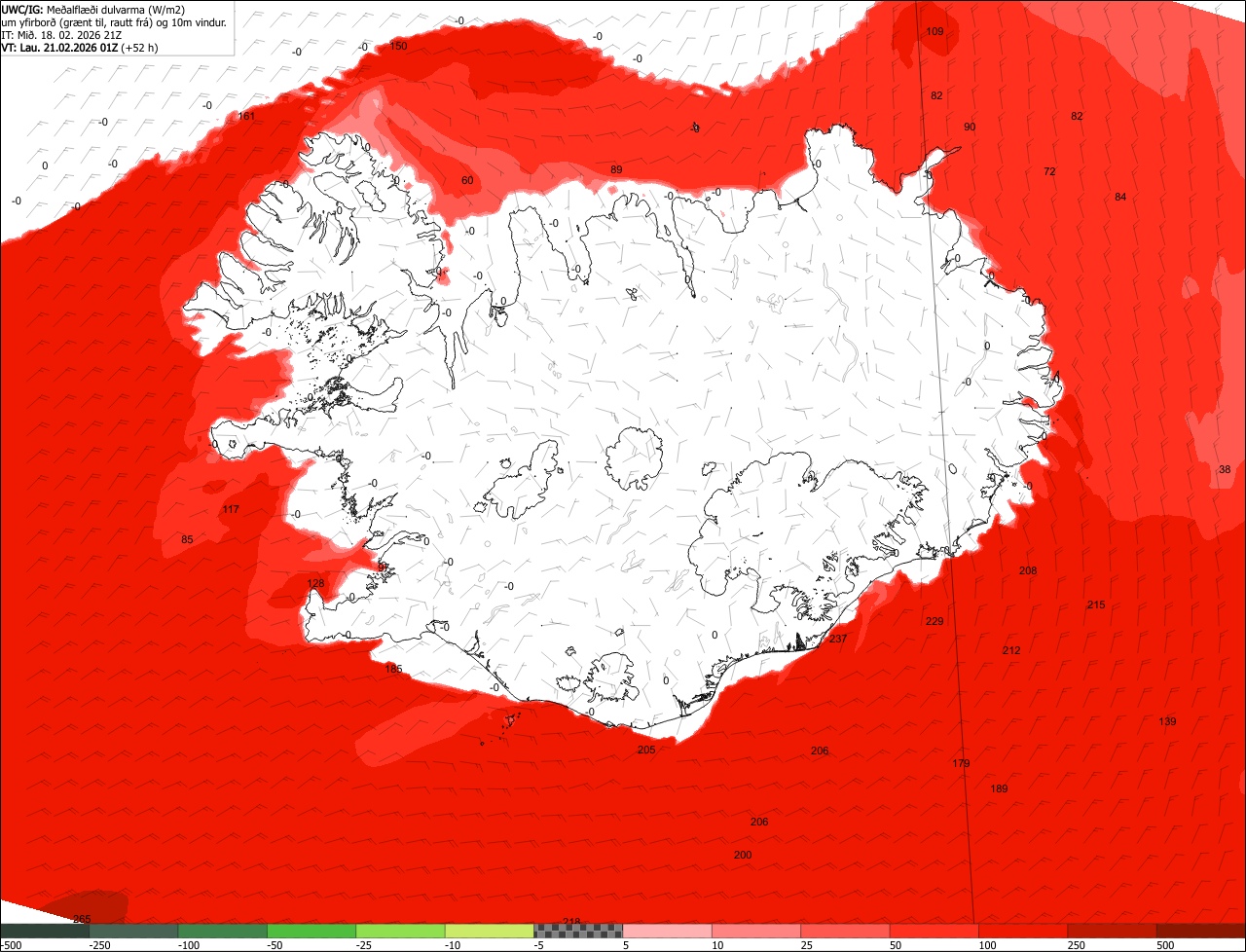Click the flux value 72 in the northeast sea
Screen dimensions: 1246x952
point(1049,171)
